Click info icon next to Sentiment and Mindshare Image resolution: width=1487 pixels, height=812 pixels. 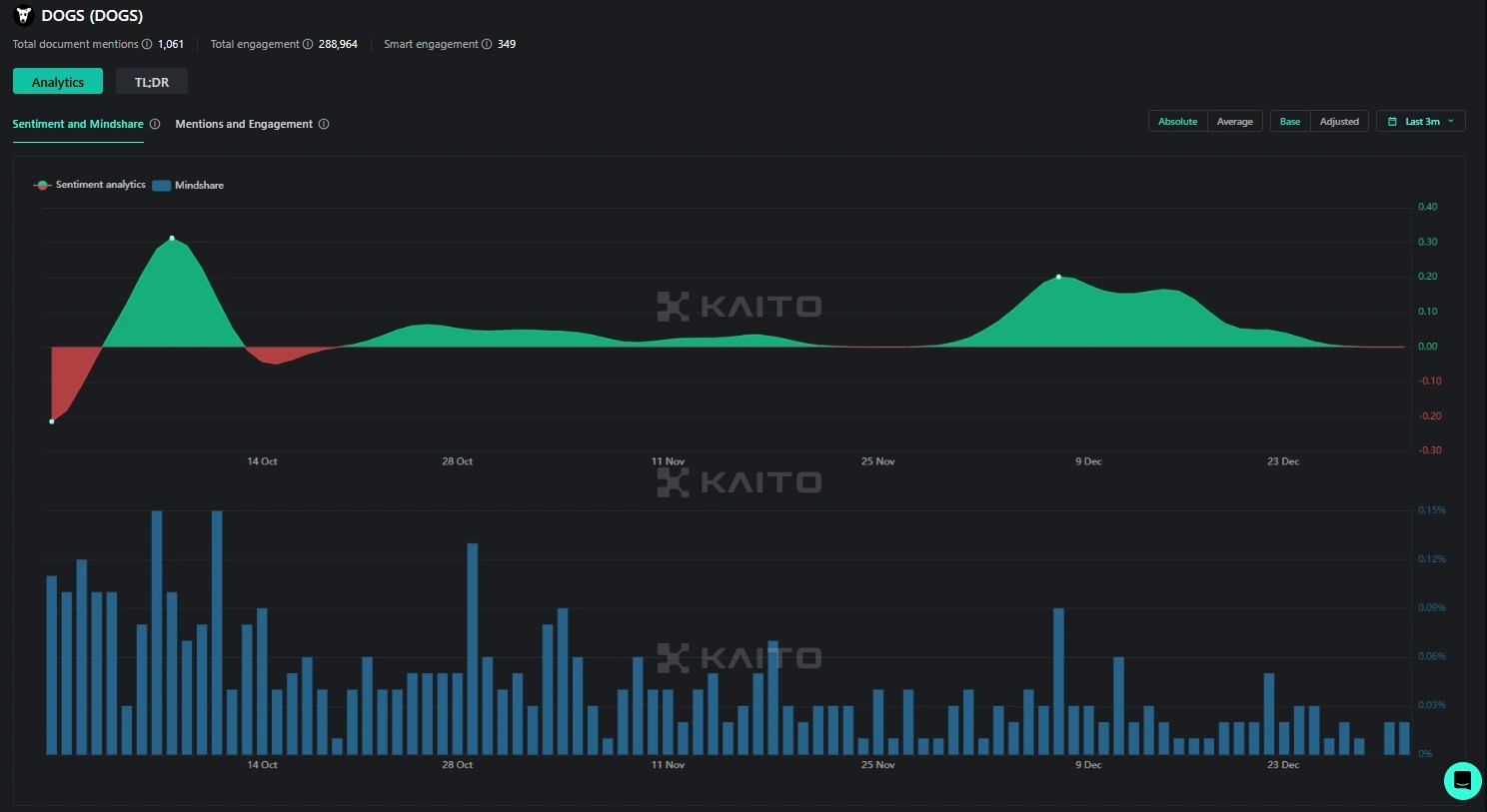point(155,124)
